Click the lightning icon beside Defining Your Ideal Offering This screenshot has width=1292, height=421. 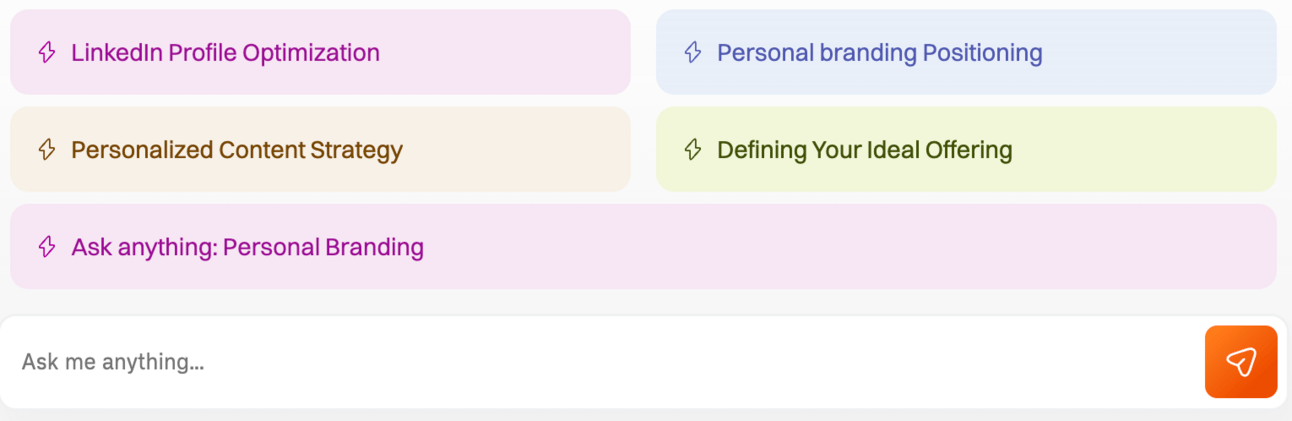[693, 150]
